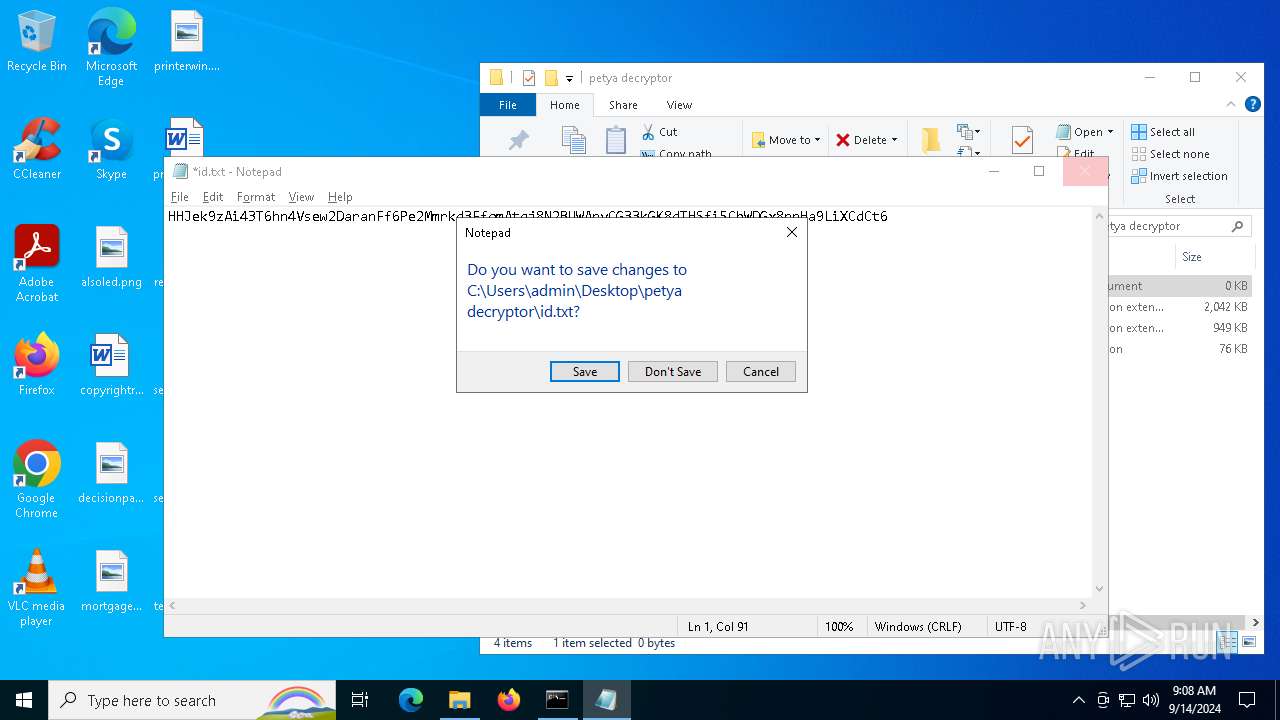This screenshot has height=720, width=1280.
Task: Click Copy icon in Explorer ribbon
Action: tap(573, 139)
